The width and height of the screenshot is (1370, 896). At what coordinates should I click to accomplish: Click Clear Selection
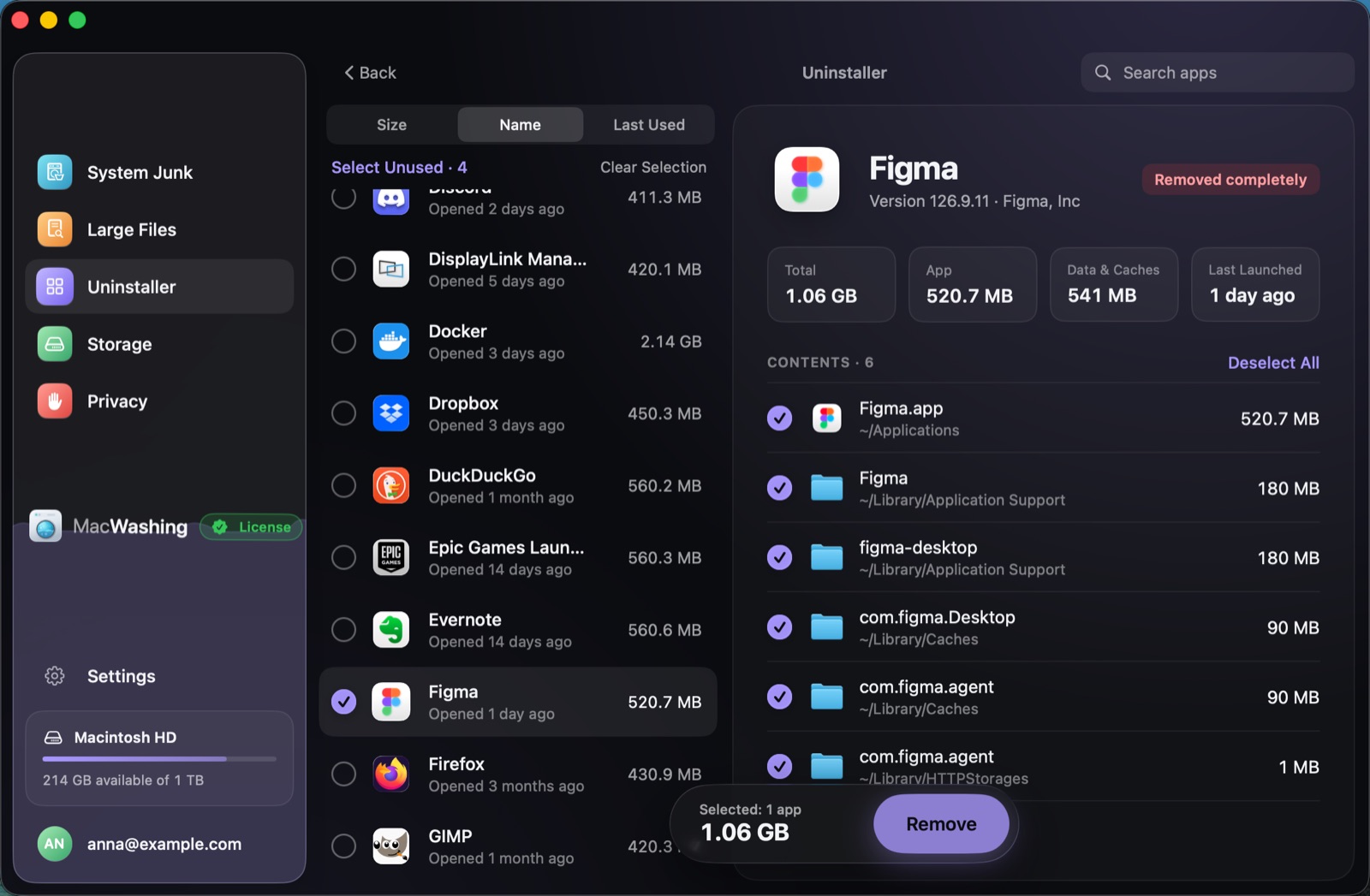click(x=653, y=168)
